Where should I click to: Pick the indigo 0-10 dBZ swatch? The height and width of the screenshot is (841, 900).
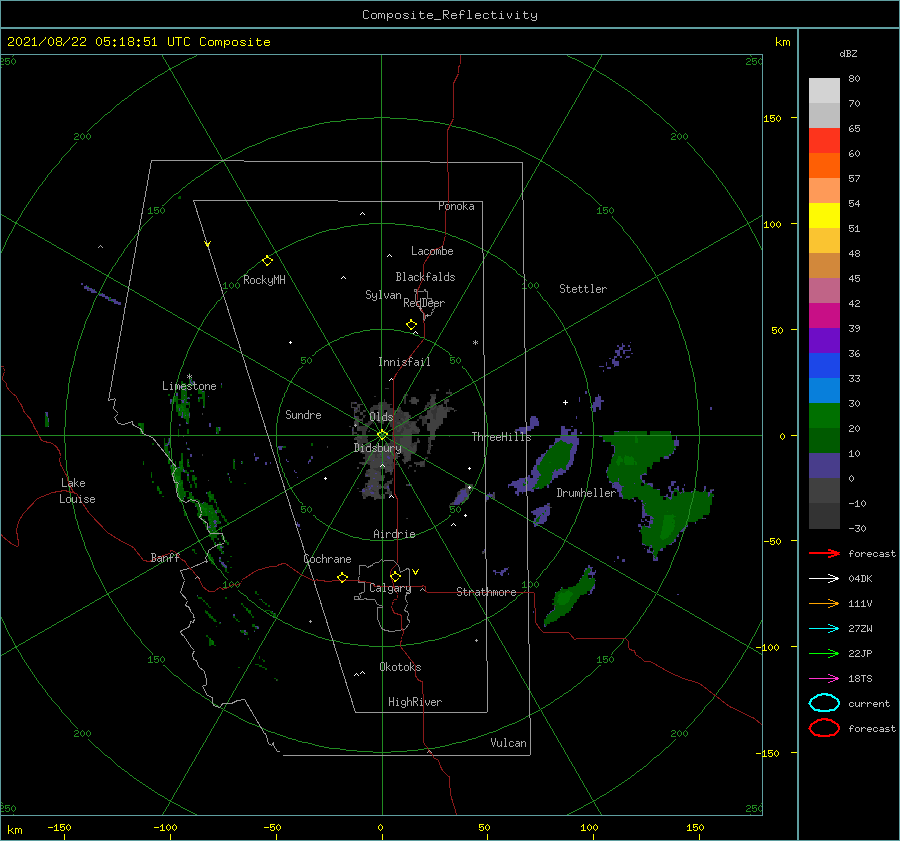point(824,466)
